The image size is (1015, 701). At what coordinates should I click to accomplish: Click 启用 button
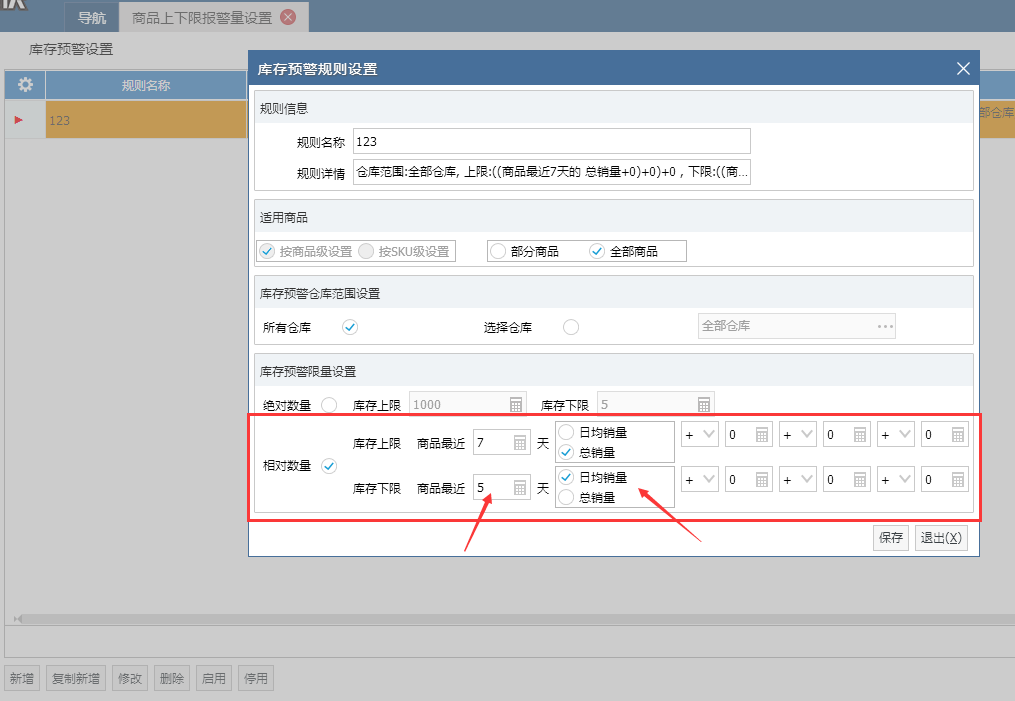coord(214,678)
